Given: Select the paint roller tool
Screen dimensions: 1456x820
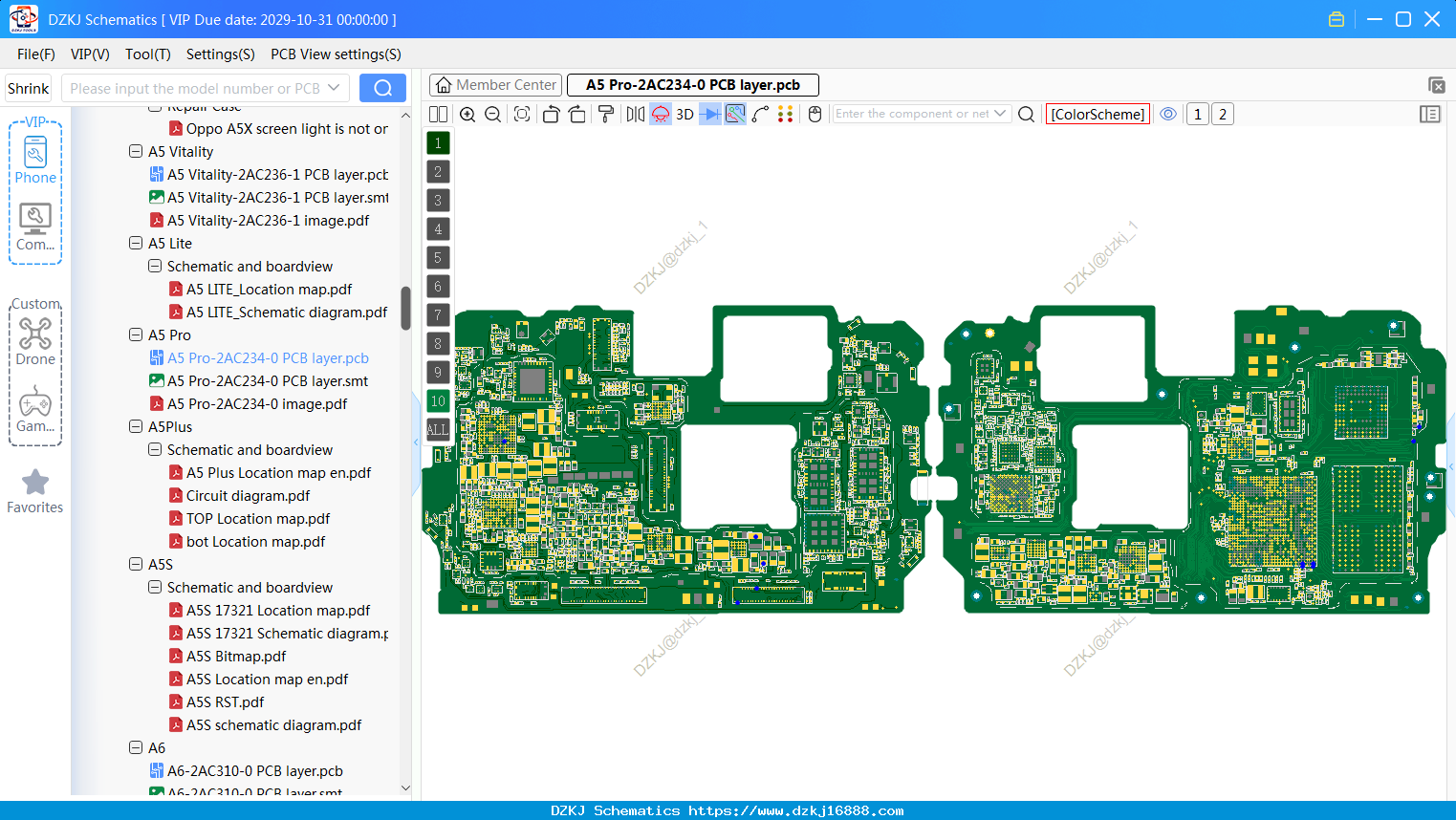Looking at the screenshot, I should (606, 115).
